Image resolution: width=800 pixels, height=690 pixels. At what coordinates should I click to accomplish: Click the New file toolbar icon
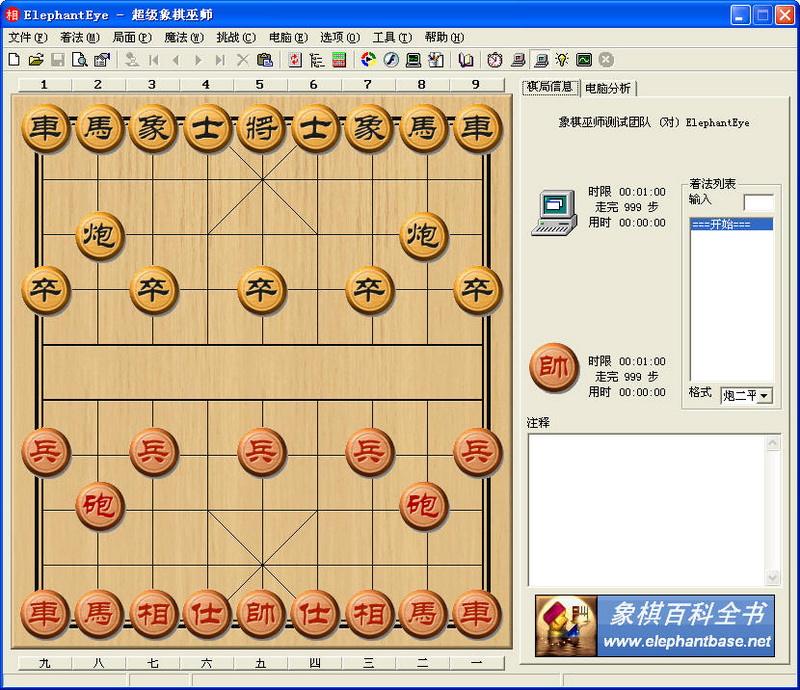pos(14,60)
